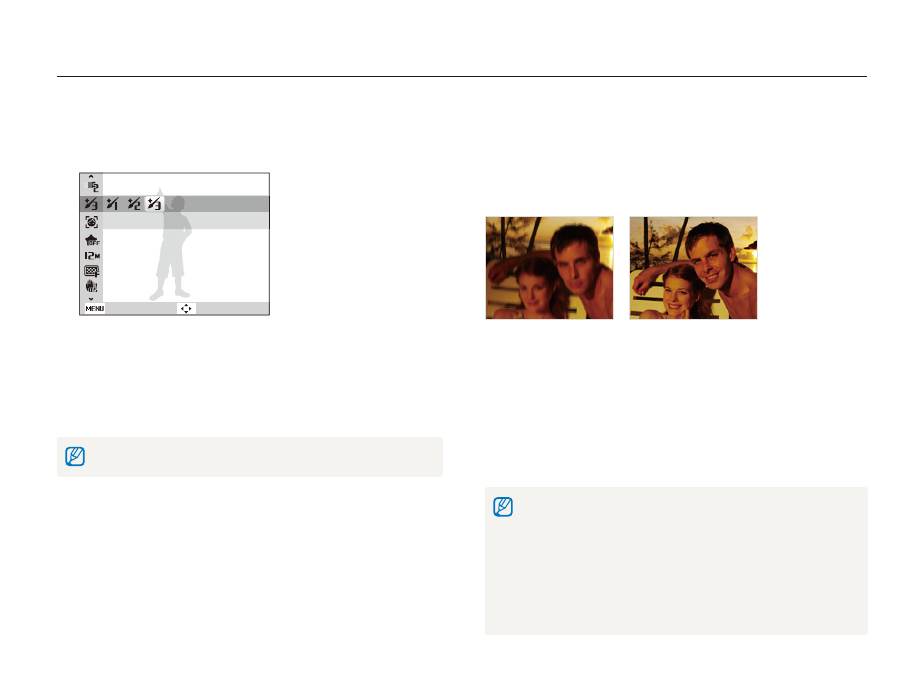924x697 pixels.
Task: Click the note icon in right info box
Action: pos(503,507)
